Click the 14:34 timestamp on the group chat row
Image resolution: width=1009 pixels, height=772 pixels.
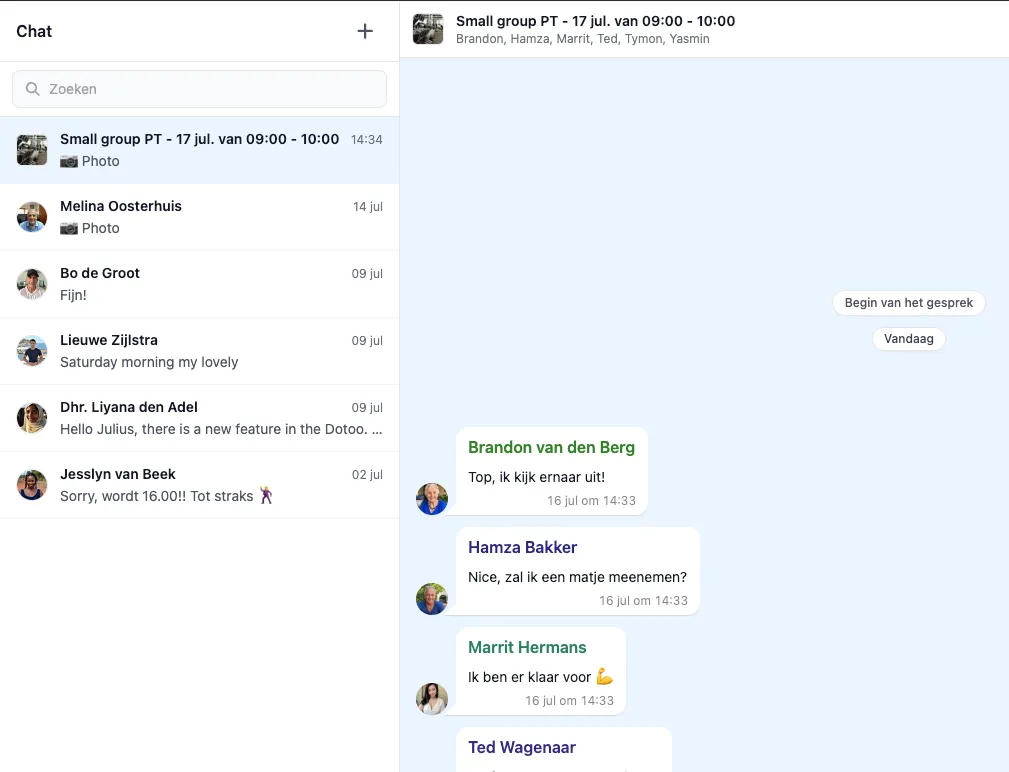(x=367, y=140)
